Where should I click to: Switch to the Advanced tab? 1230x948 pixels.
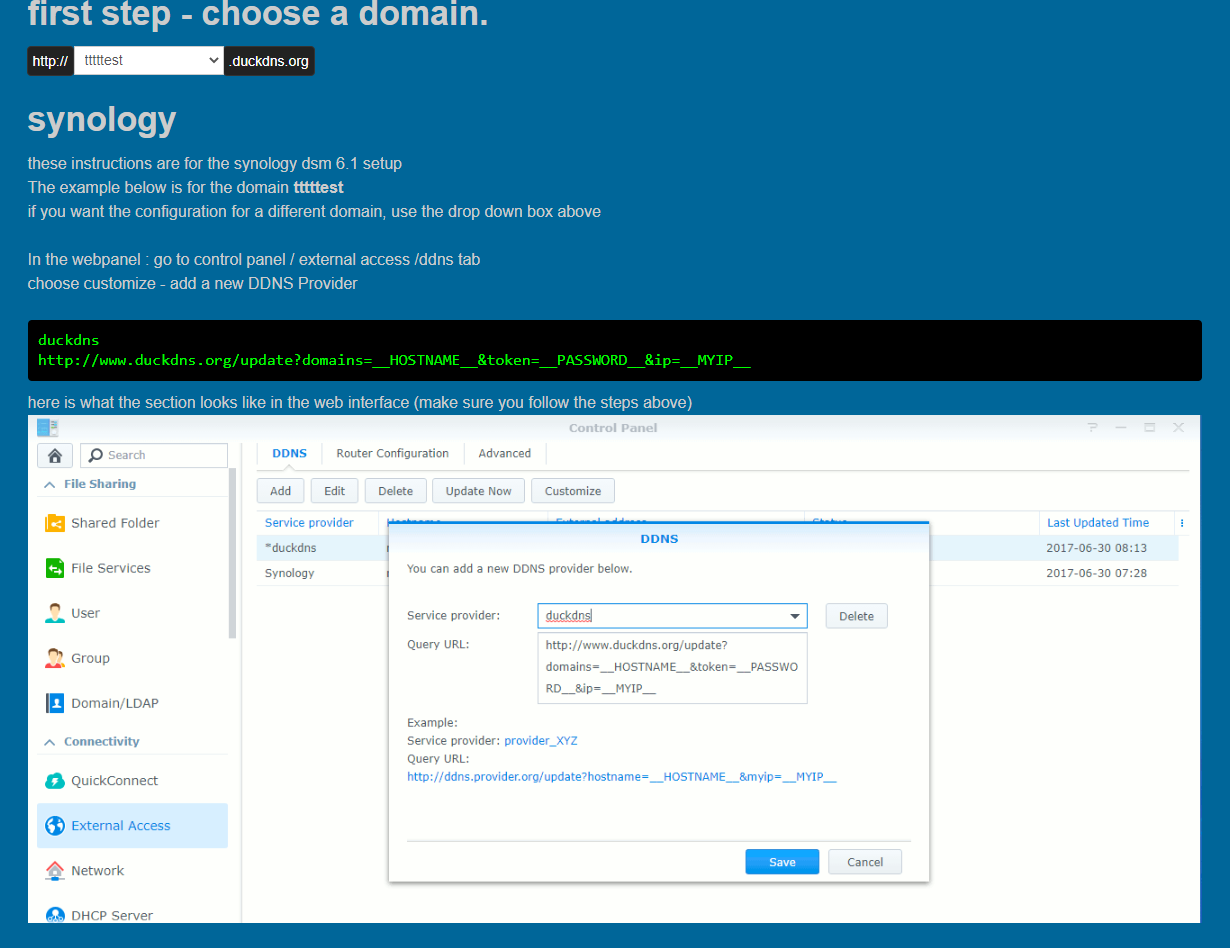tap(504, 453)
